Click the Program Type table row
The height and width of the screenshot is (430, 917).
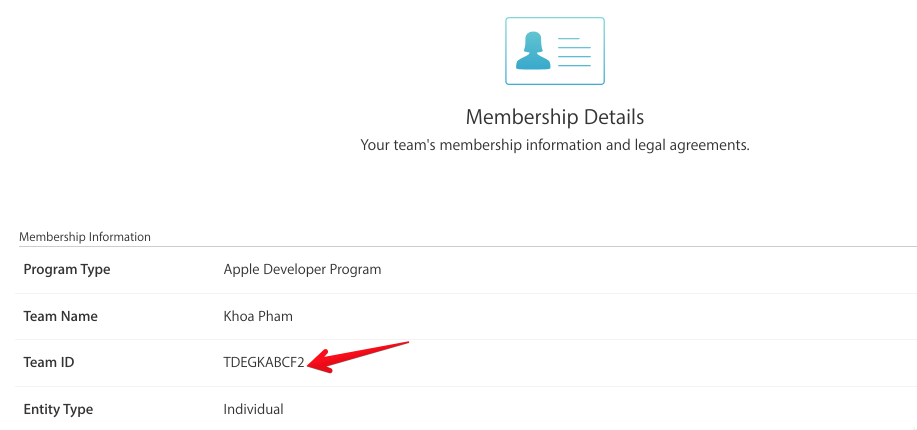(466, 270)
